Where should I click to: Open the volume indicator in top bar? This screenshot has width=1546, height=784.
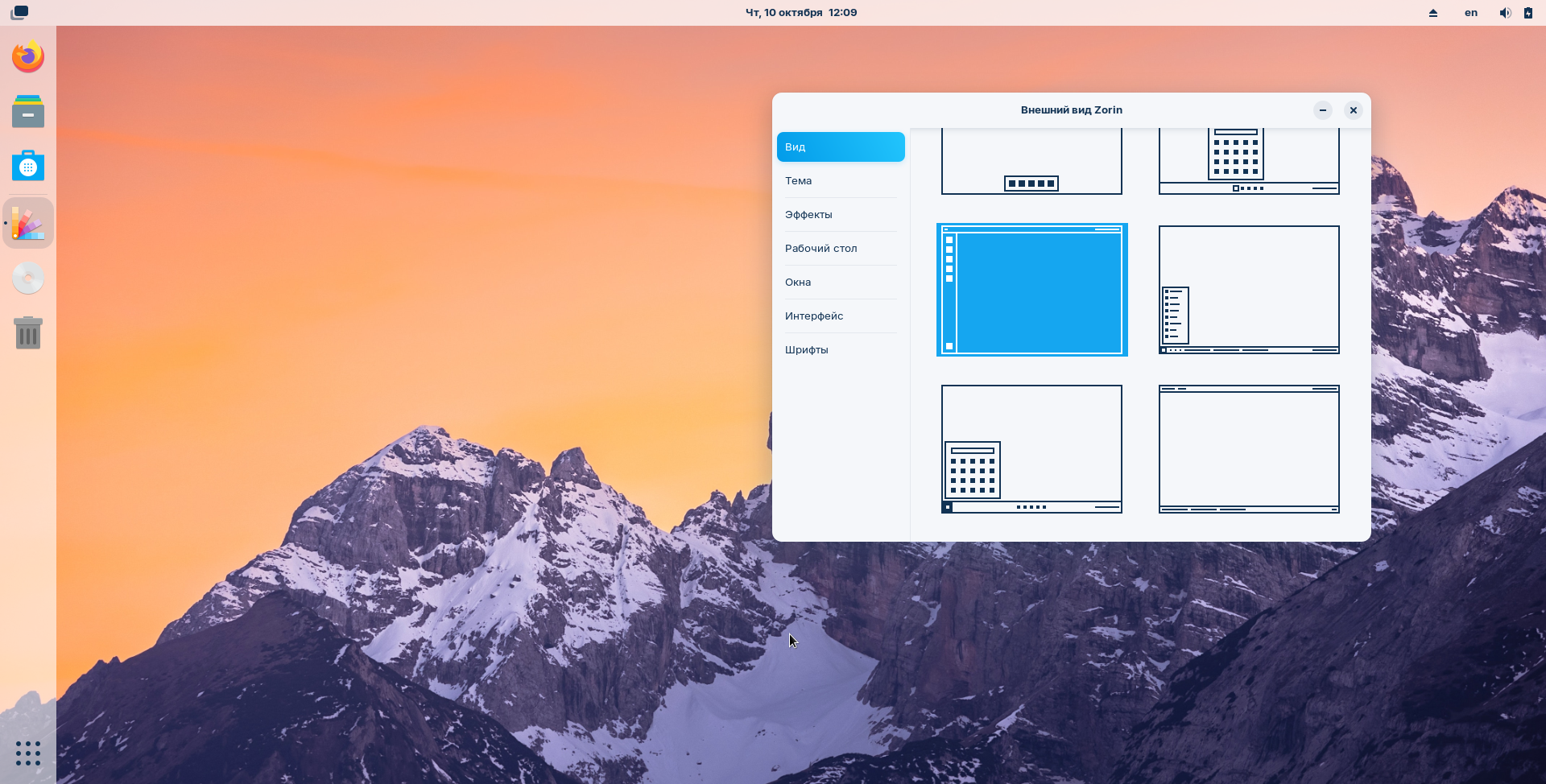1505,13
